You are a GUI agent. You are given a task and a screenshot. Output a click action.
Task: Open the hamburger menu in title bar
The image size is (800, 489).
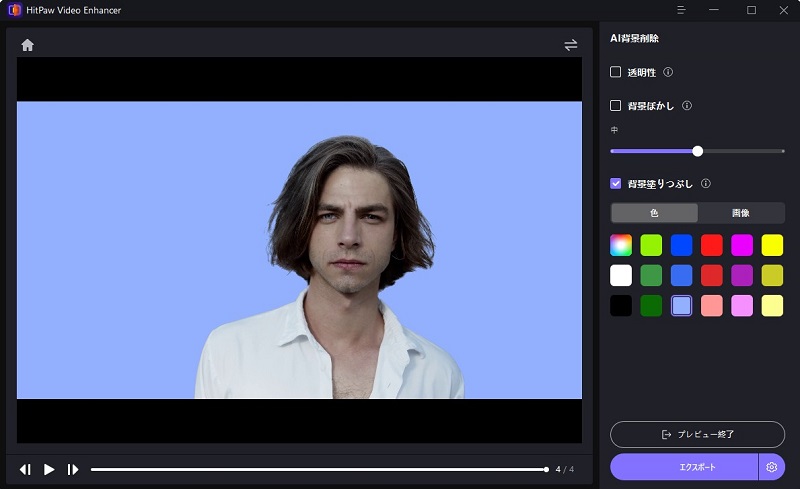tap(681, 10)
